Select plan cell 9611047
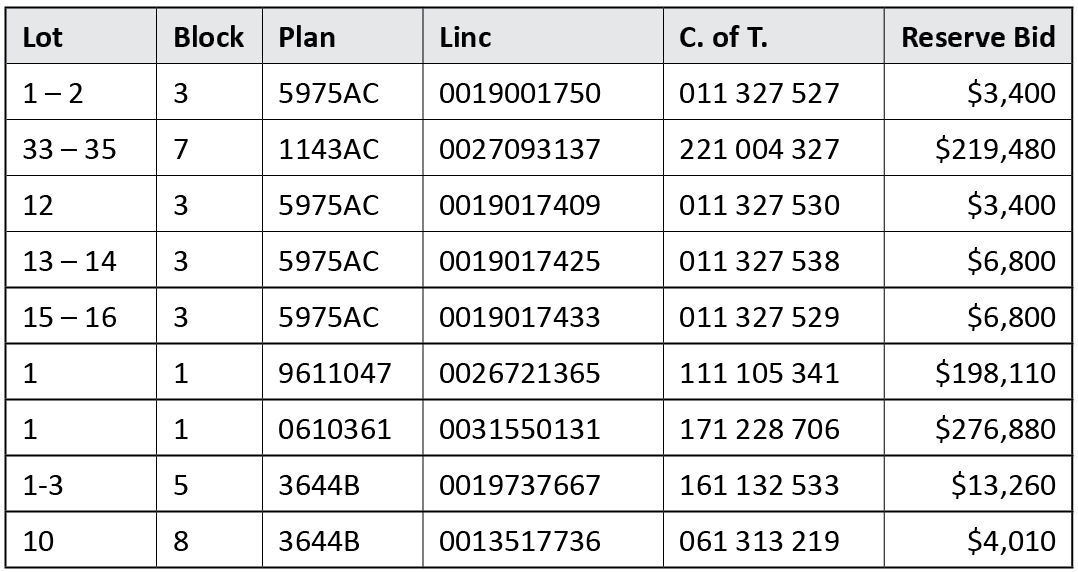 335,373
